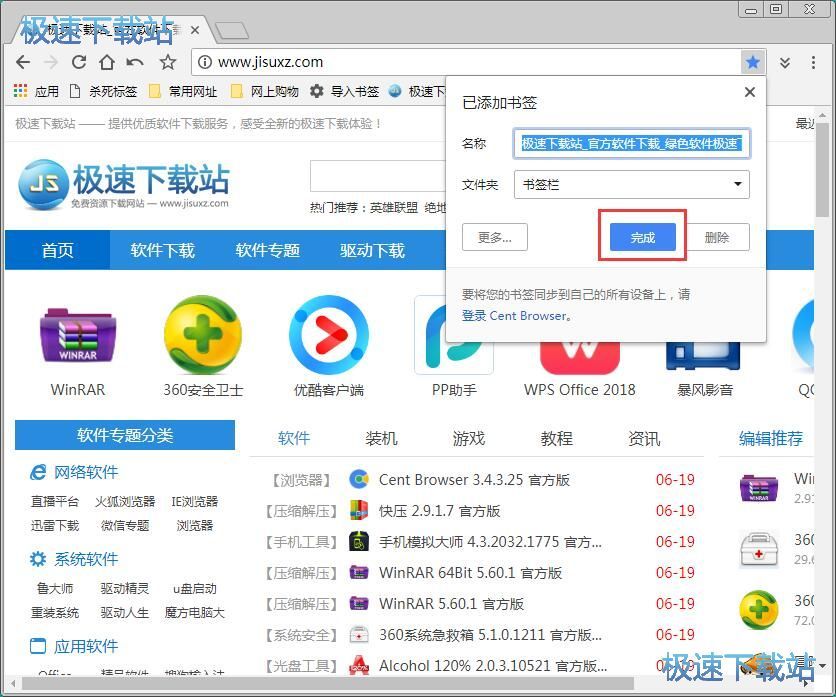Open the 软件下载 navigation tab
Viewport: 836px width, 697px height.
point(163,250)
